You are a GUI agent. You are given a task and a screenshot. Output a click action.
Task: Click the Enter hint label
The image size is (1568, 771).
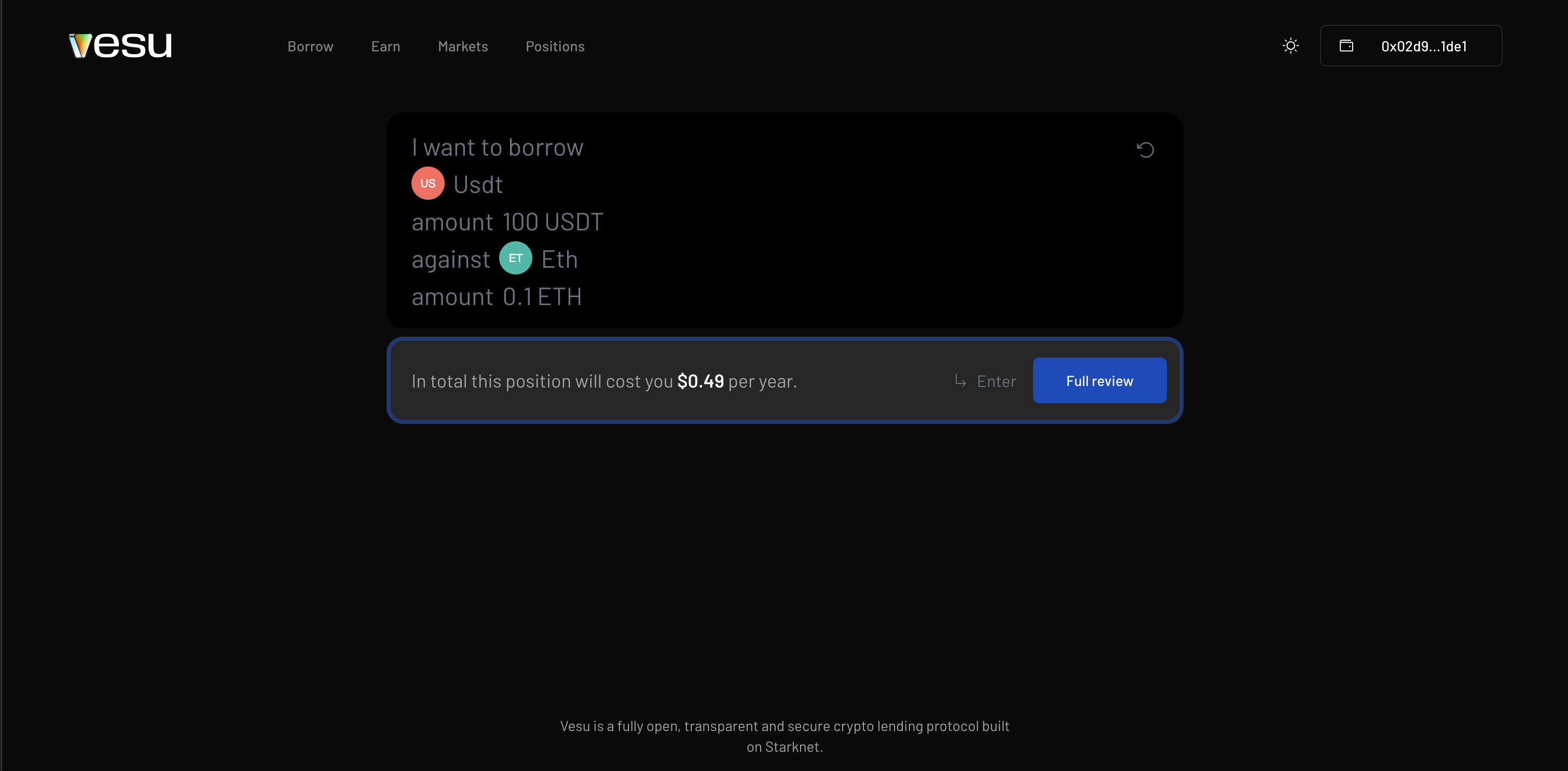(x=996, y=381)
